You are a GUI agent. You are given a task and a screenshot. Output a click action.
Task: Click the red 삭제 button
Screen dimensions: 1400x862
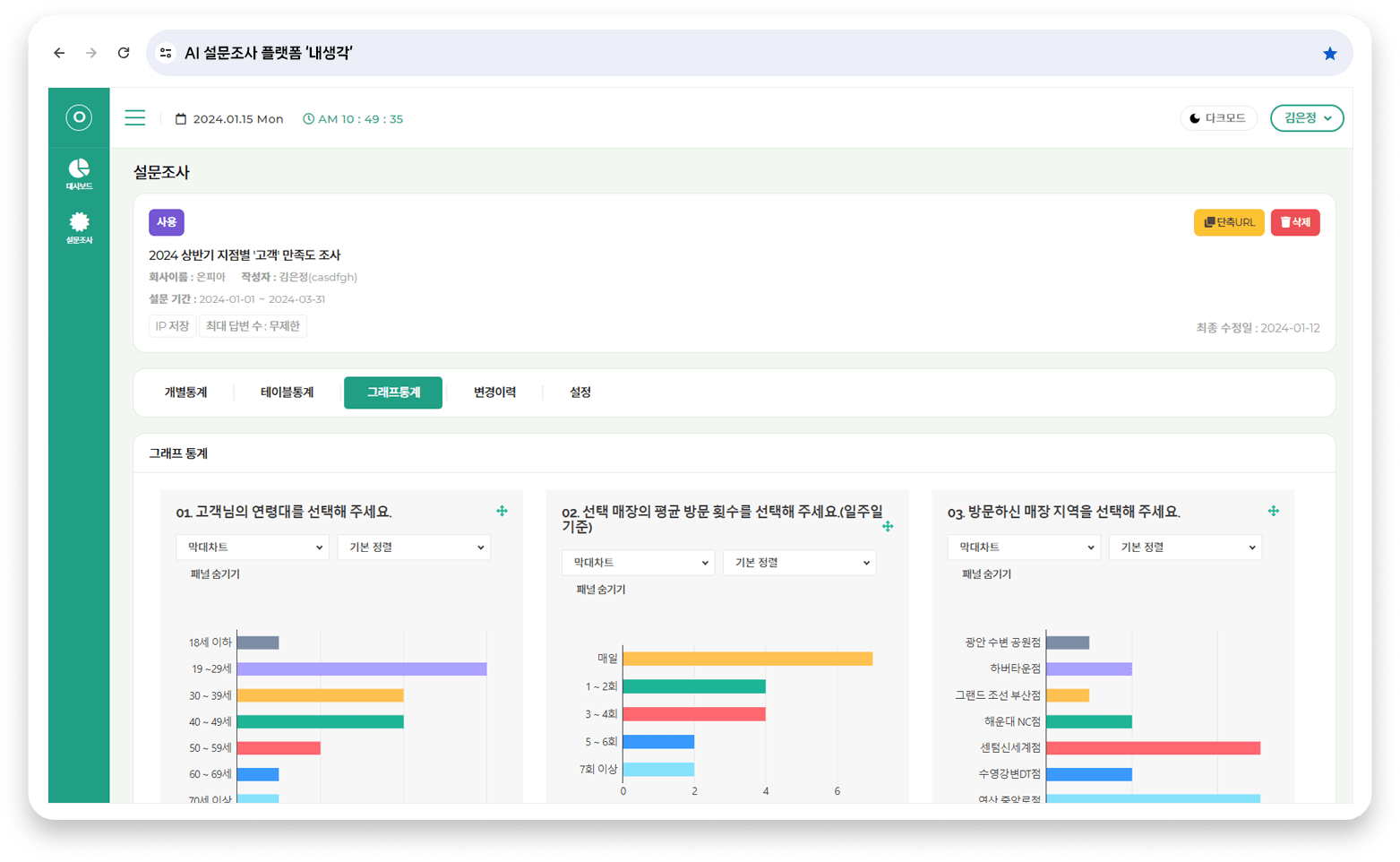1295,222
